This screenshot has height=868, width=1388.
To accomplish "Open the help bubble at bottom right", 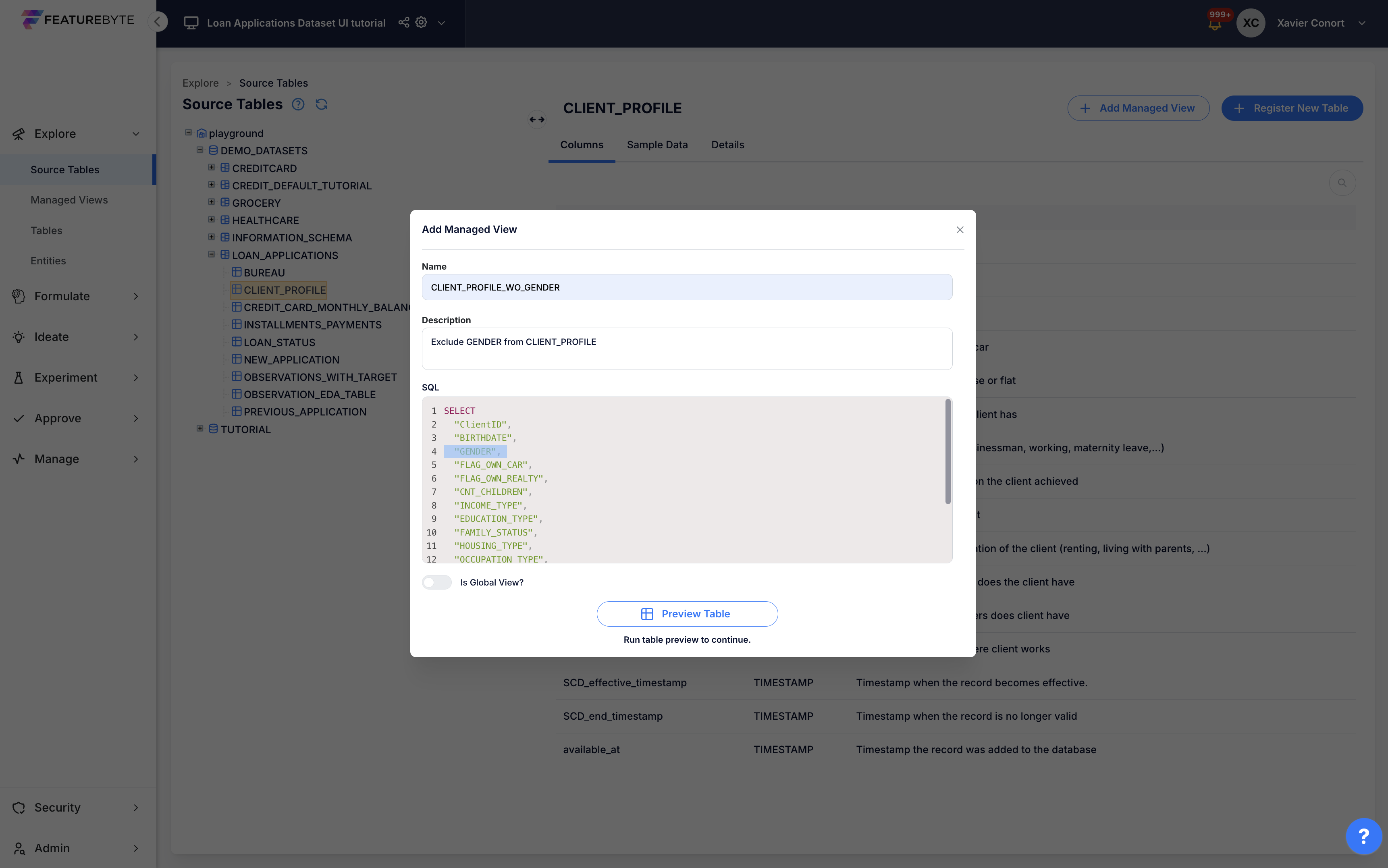I will (1364, 837).
